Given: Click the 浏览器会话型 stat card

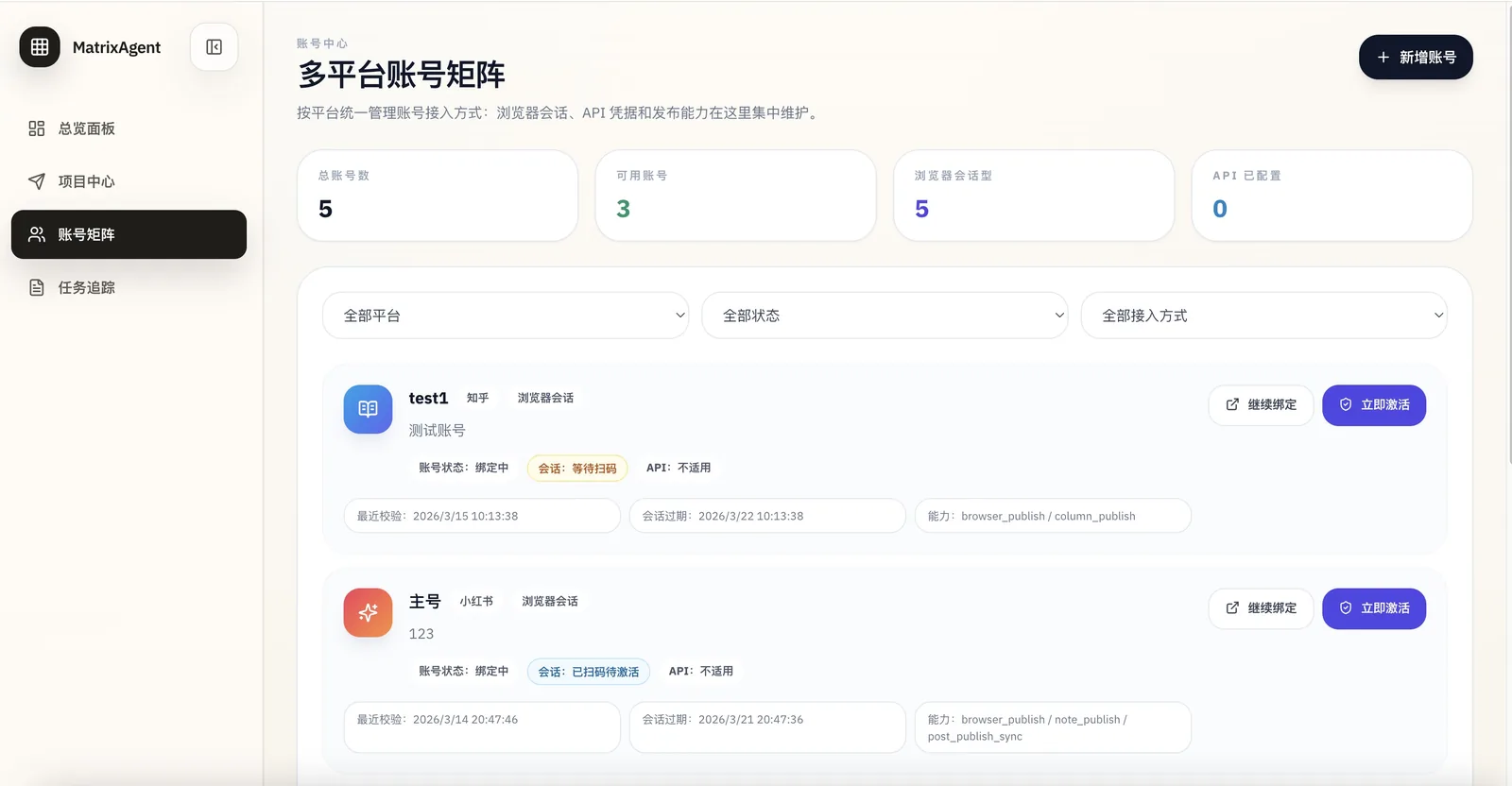Looking at the screenshot, I should click(x=1034, y=196).
